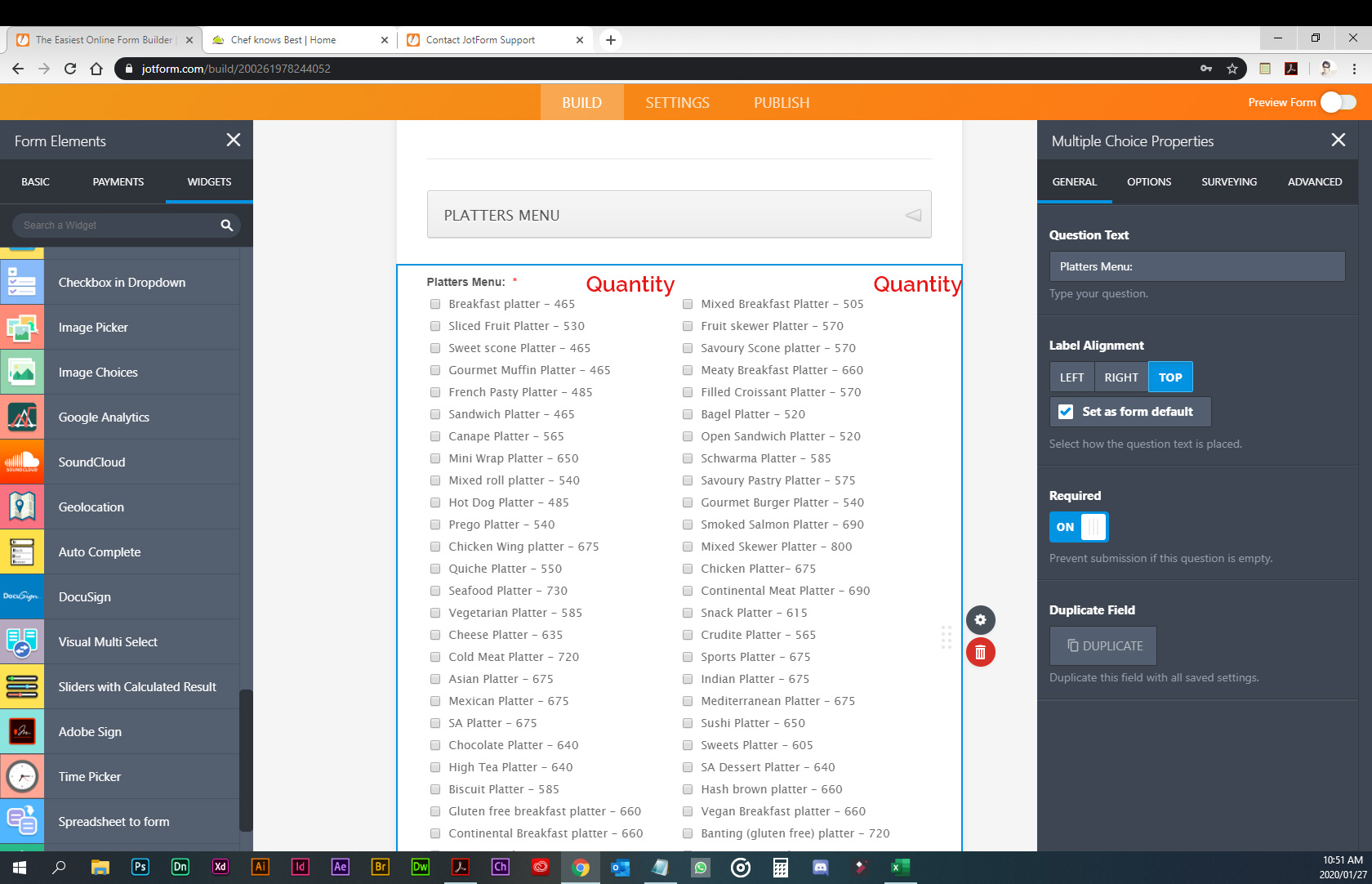
Task: Click the DocuSign widget icon
Action: point(22,597)
